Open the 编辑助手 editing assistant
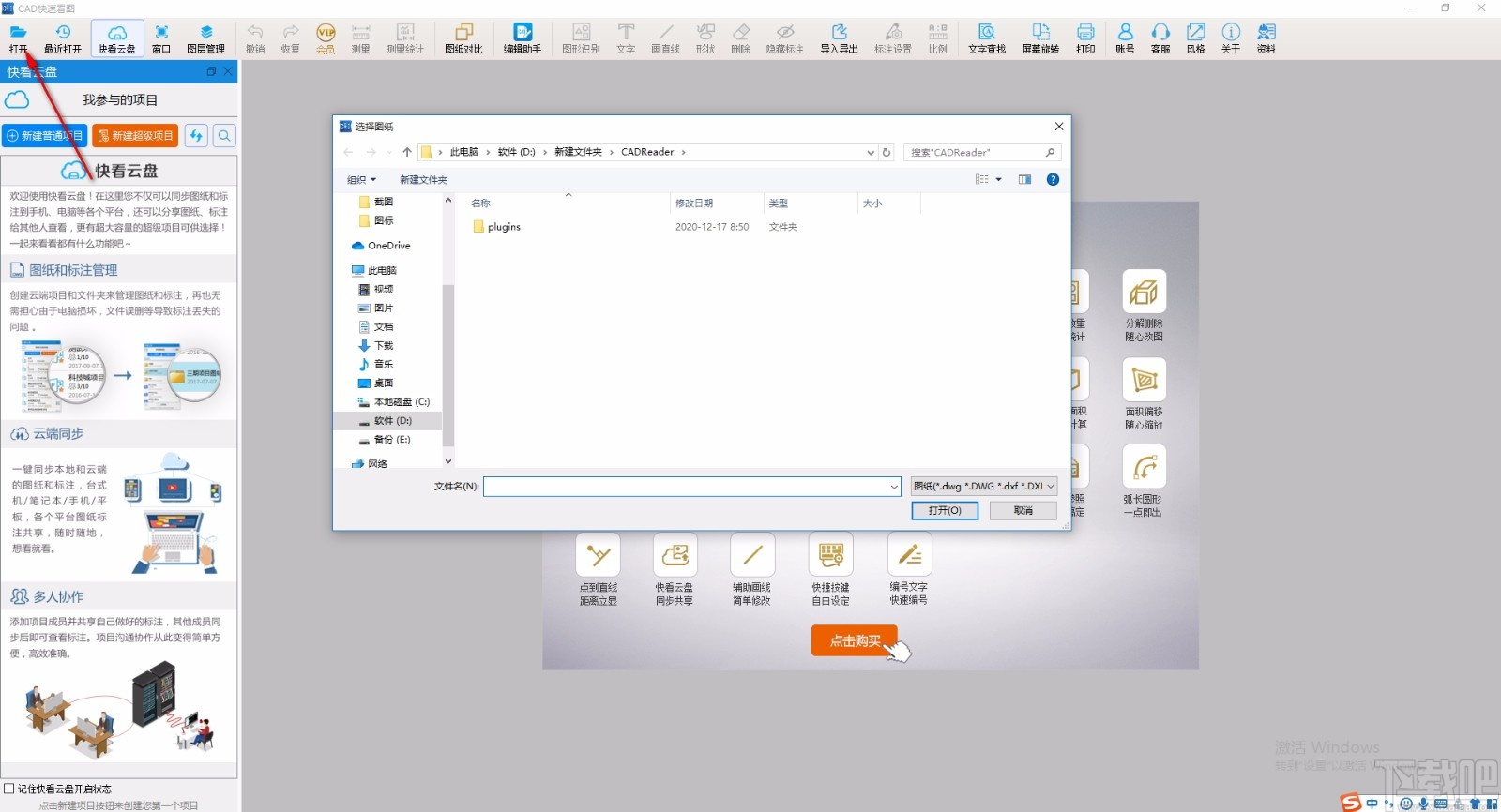 point(523,38)
